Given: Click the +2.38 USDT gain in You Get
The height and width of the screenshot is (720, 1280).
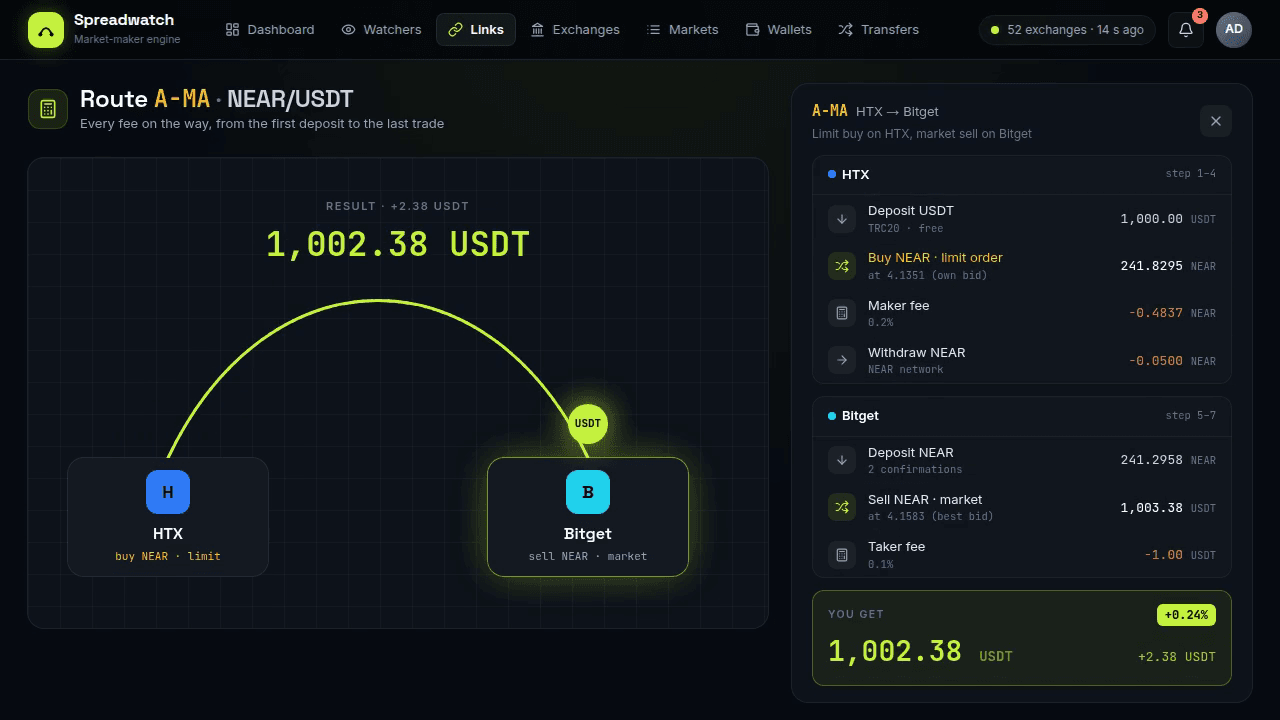Looking at the screenshot, I should click(x=1177, y=657).
